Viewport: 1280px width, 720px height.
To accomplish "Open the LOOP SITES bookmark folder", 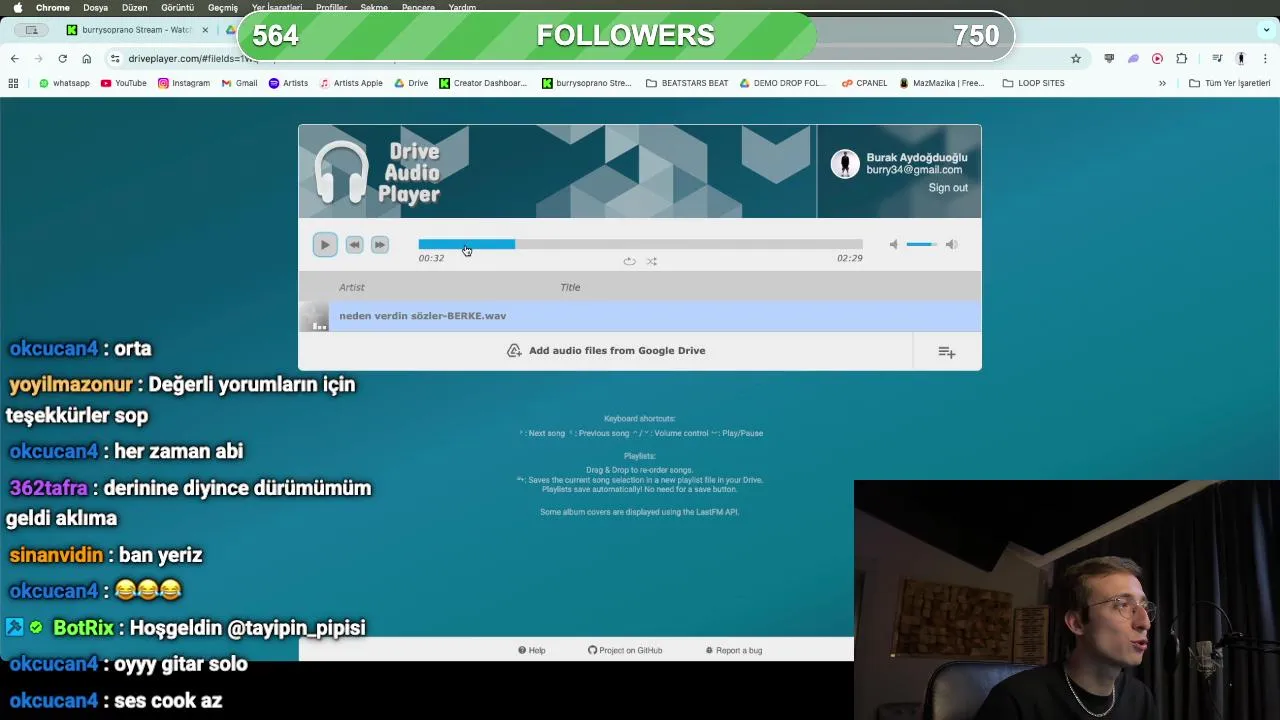I will click(1033, 83).
